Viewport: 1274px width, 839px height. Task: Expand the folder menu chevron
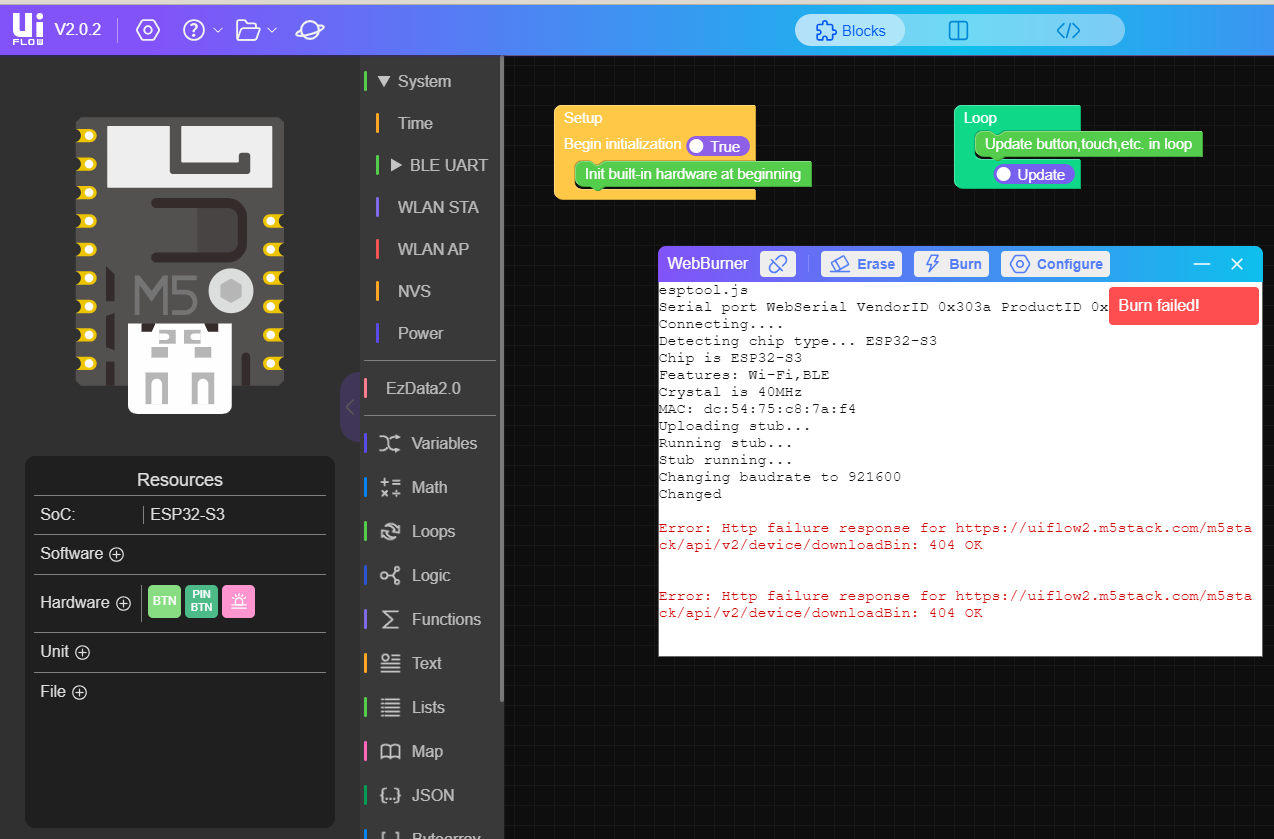pos(272,30)
